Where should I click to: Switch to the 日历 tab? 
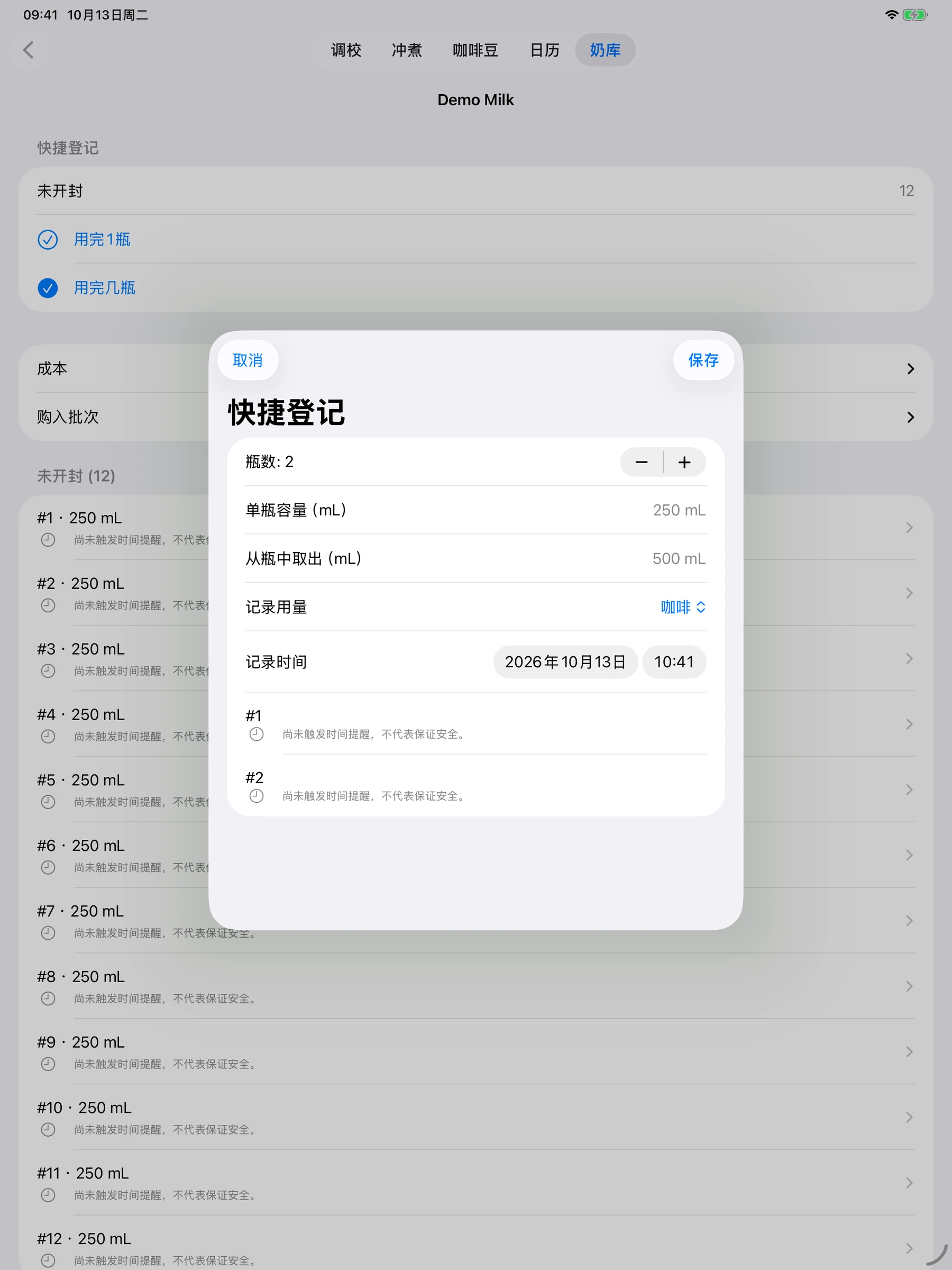coord(545,50)
